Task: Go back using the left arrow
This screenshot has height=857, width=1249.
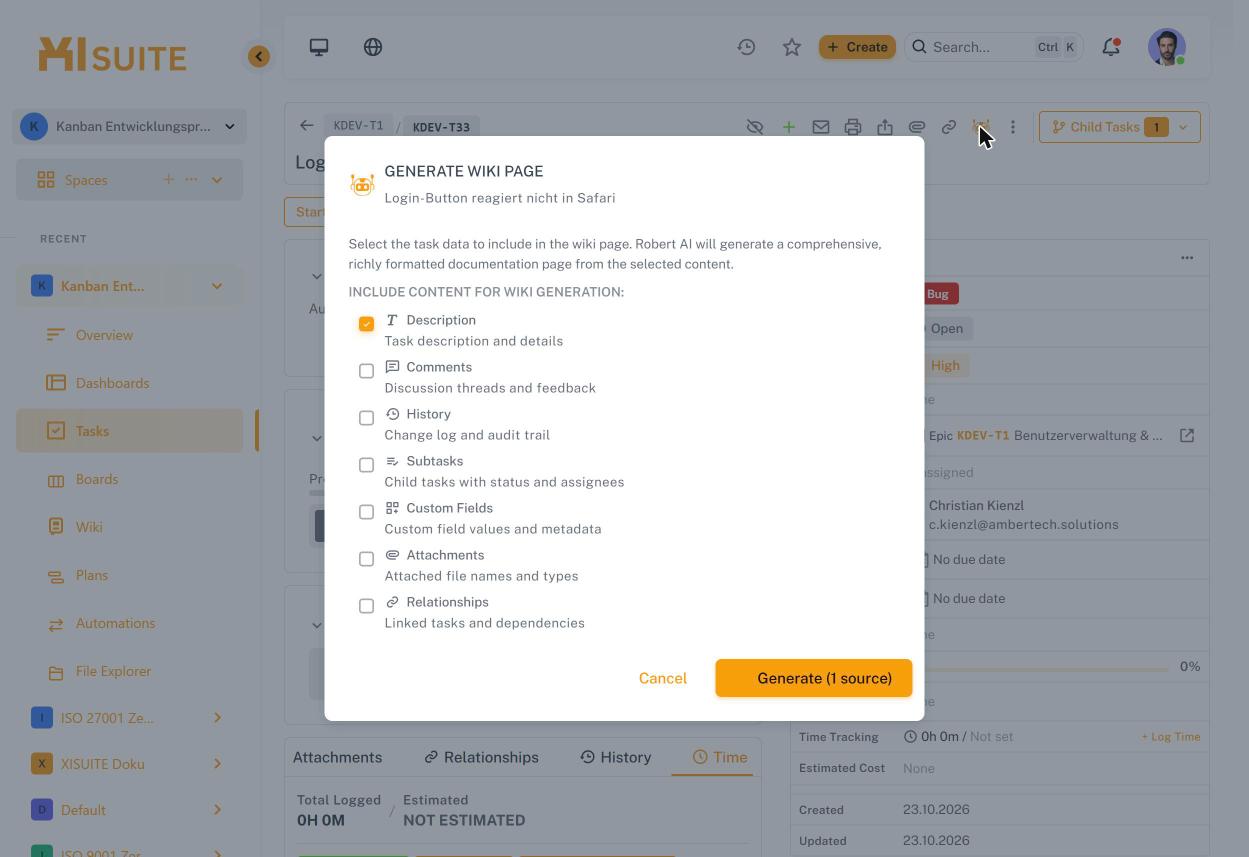Action: pyautogui.click(x=306, y=126)
